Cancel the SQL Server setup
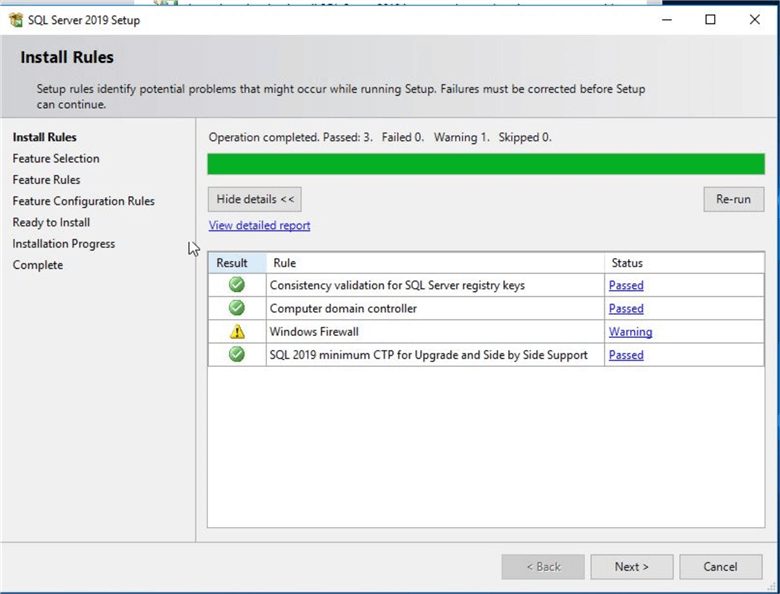This screenshot has width=780, height=594. coord(720,567)
